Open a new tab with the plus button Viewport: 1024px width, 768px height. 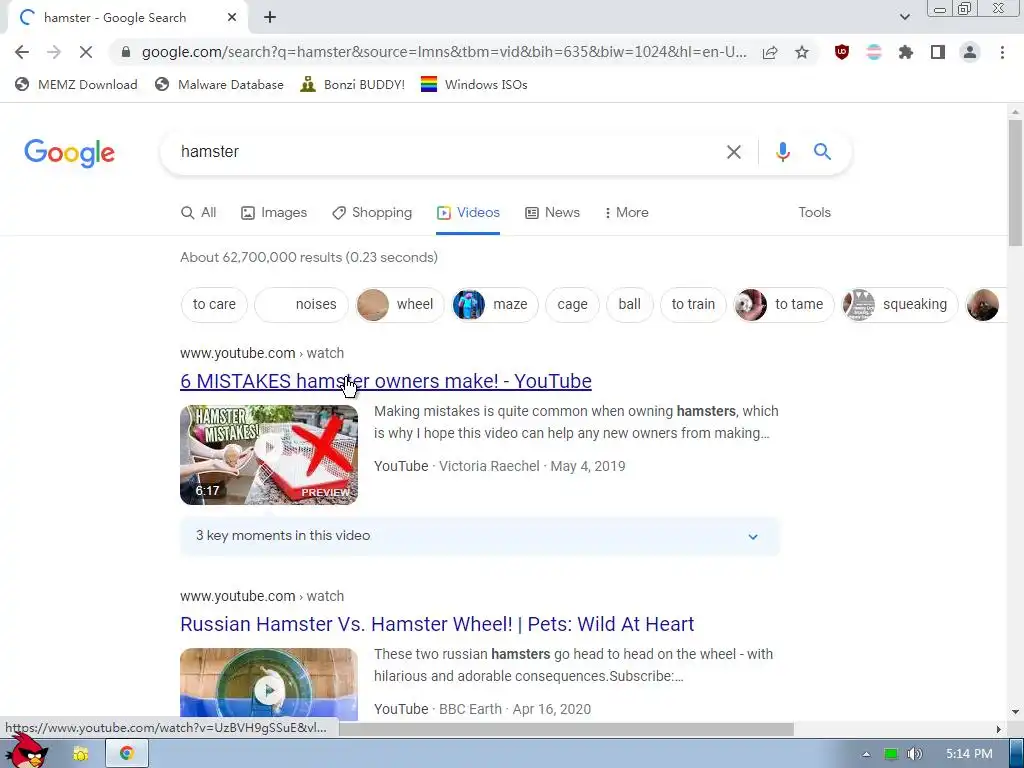point(270,18)
